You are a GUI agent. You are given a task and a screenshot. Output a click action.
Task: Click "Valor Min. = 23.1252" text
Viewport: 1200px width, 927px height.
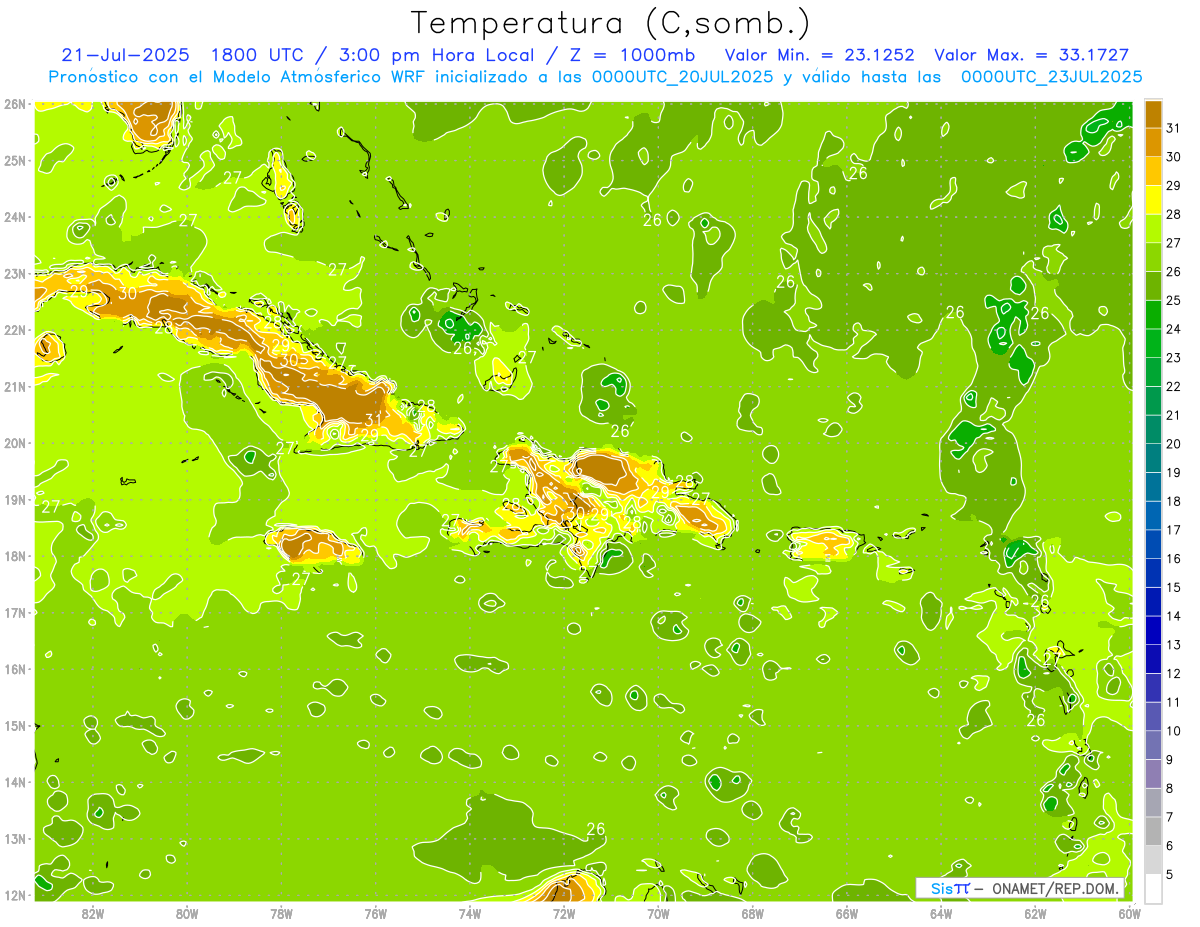(x=820, y=55)
